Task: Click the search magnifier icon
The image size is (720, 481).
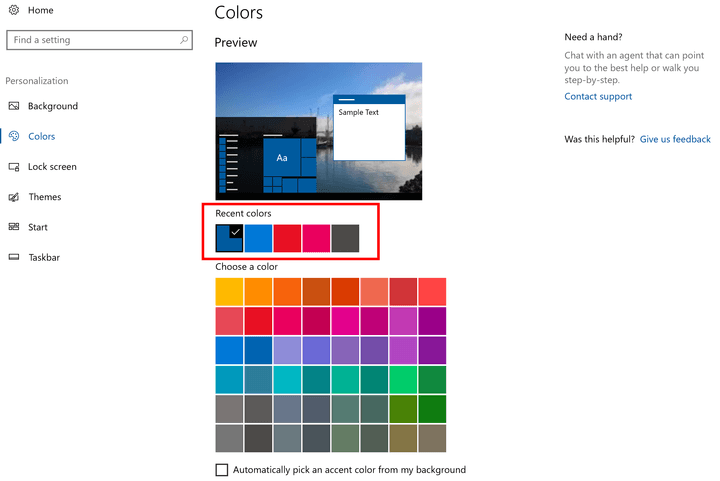Action: pyautogui.click(x=184, y=40)
